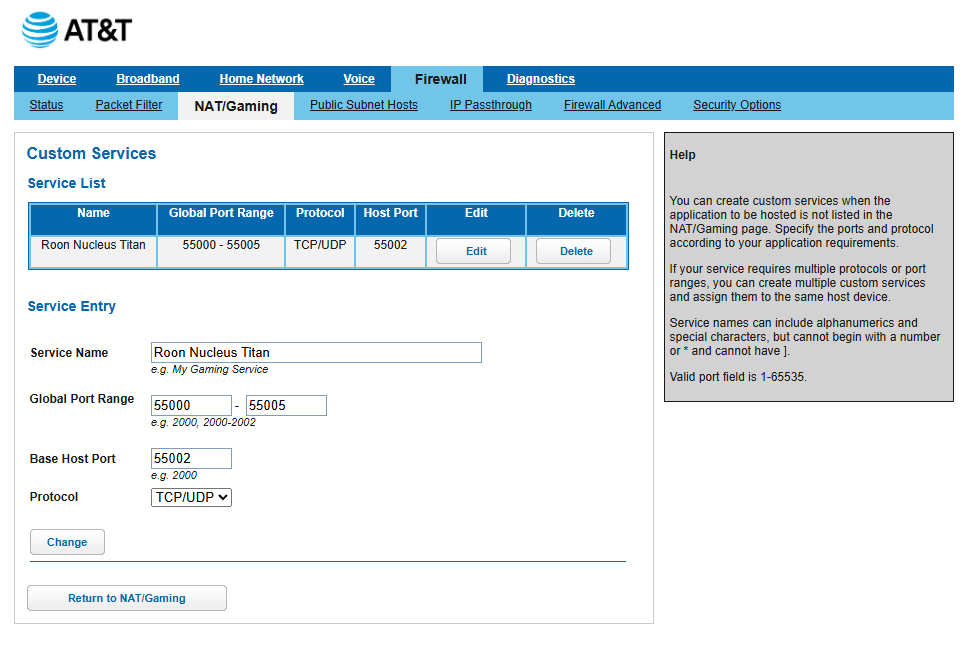972x647 pixels.
Task: Click the AT&T globe logo
Action: tap(40, 30)
